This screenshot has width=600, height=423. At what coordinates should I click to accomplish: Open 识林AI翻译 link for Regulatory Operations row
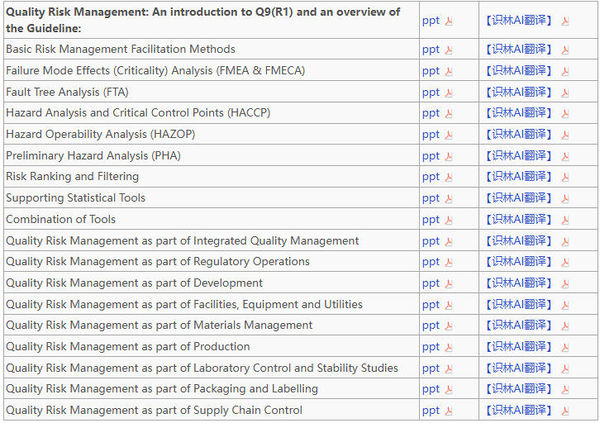click(x=519, y=262)
